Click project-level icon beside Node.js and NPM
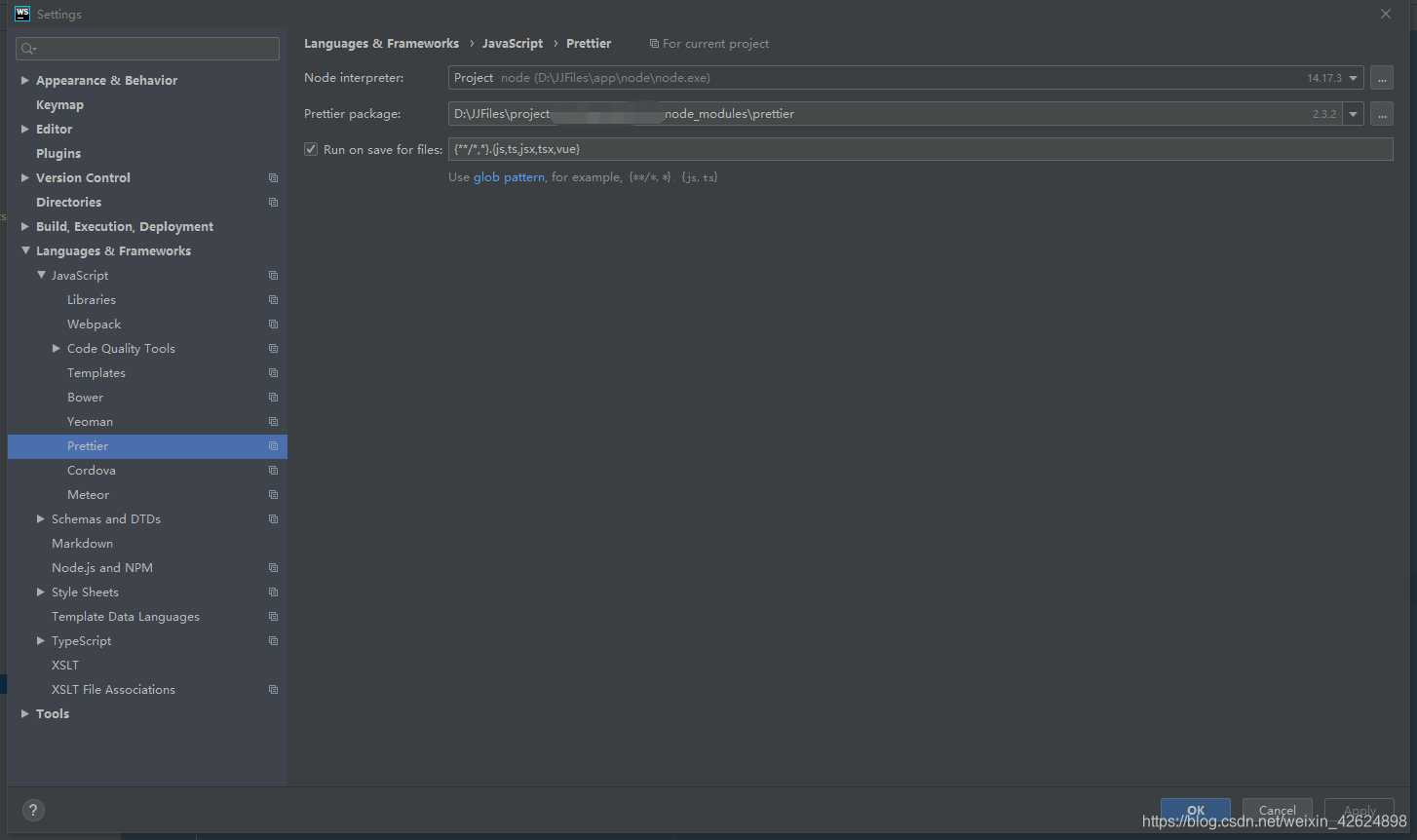Viewport: 1417px width, 840px height. (x=273, y=568)
